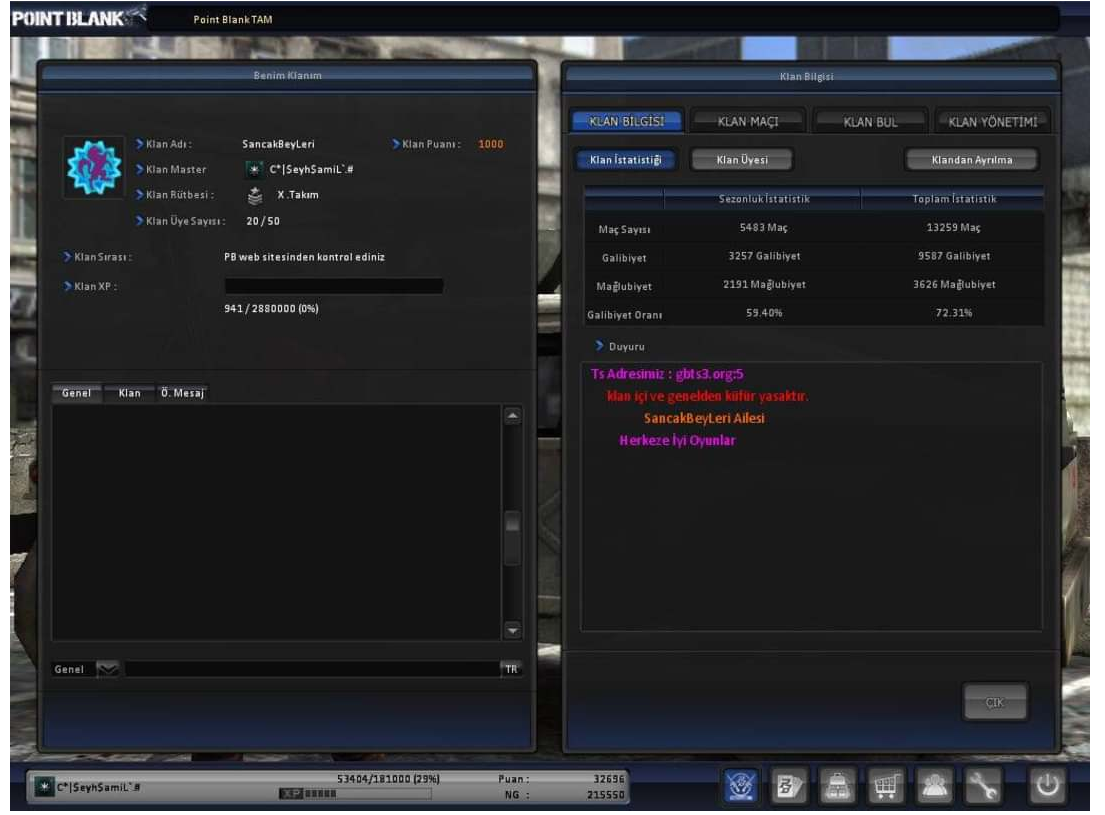
Task: Click the 9587 Galibiyet cell
Action: pyautogui.click(x=953, y=256)
